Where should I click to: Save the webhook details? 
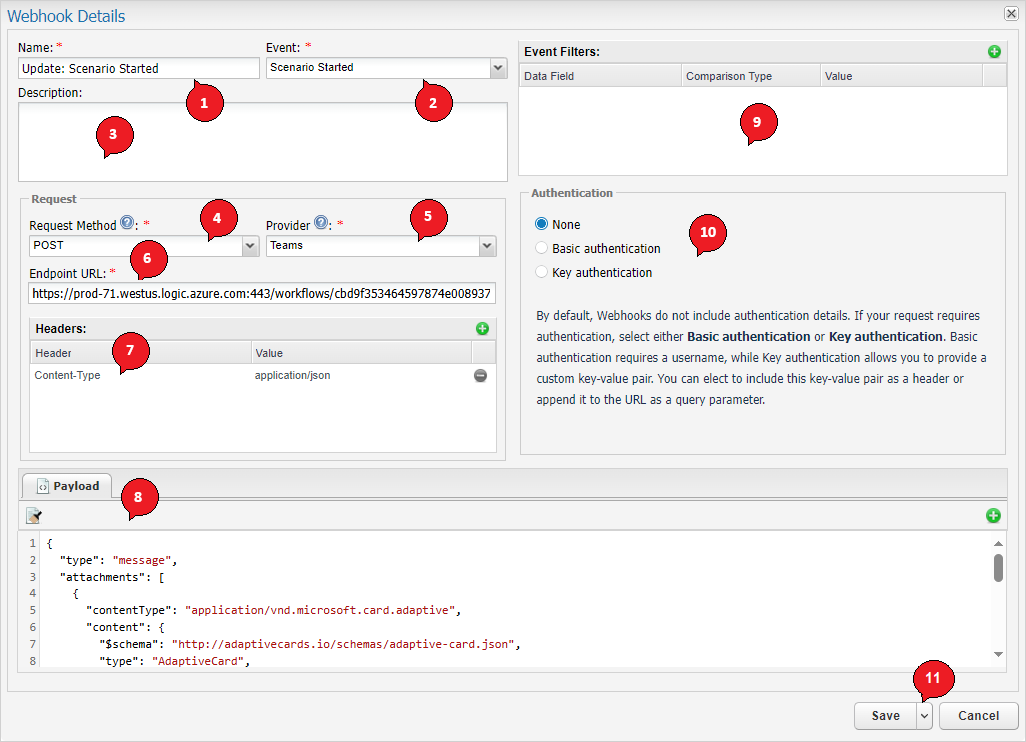click(x=885, y=715)
